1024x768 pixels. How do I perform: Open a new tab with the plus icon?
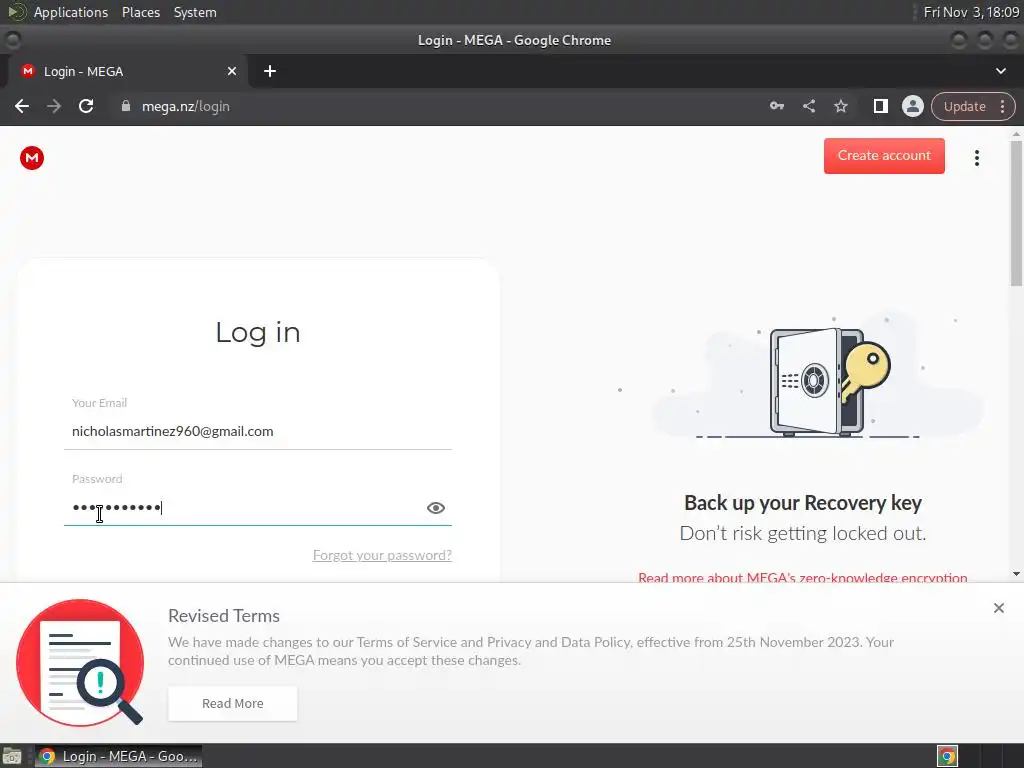click(270, 71)
